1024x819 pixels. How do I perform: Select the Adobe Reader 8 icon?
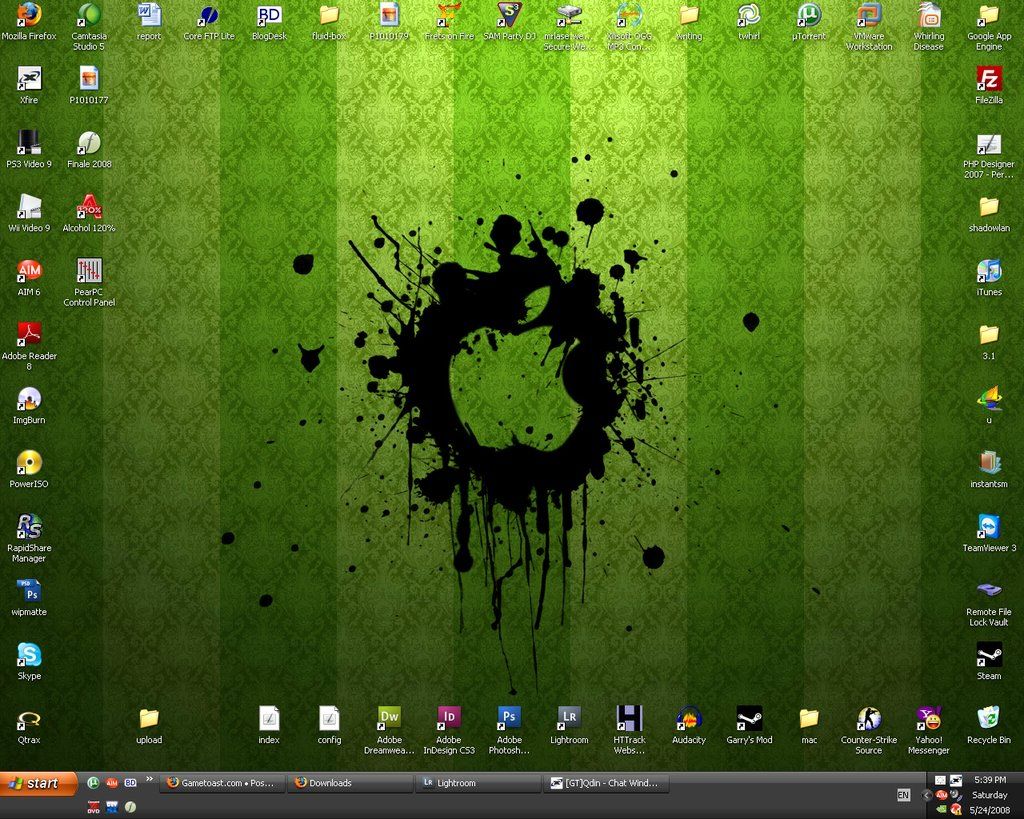coord(29,346)
